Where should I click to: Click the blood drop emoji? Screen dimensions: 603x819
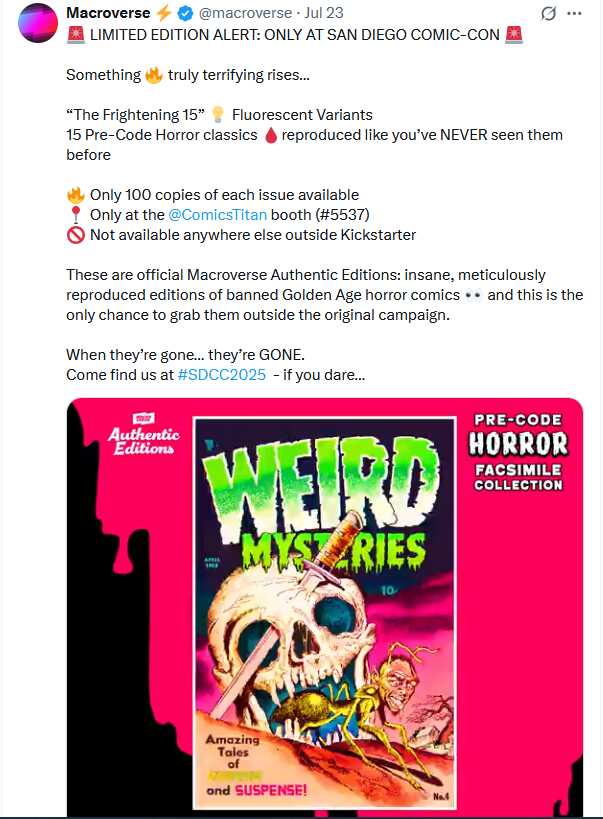click(270, 135)
